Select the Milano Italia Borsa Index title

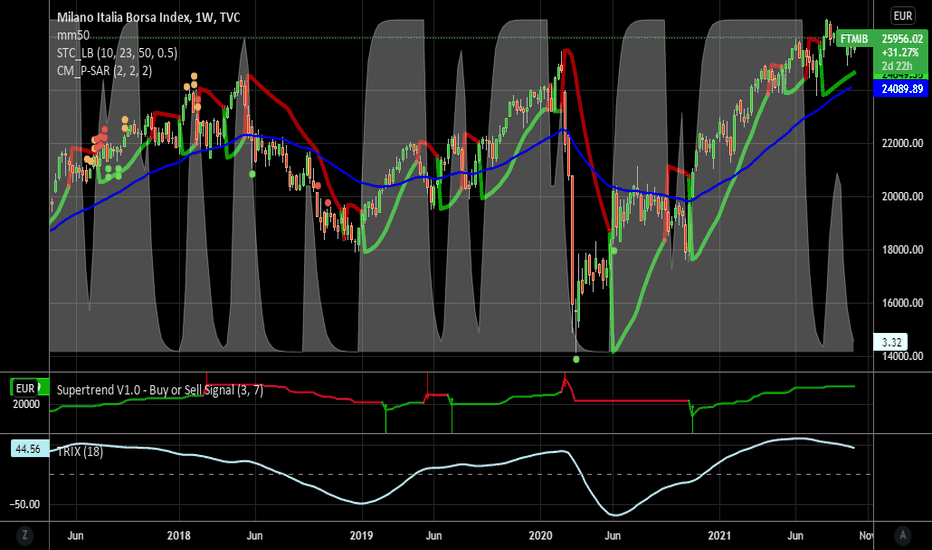tap(149, 17)
